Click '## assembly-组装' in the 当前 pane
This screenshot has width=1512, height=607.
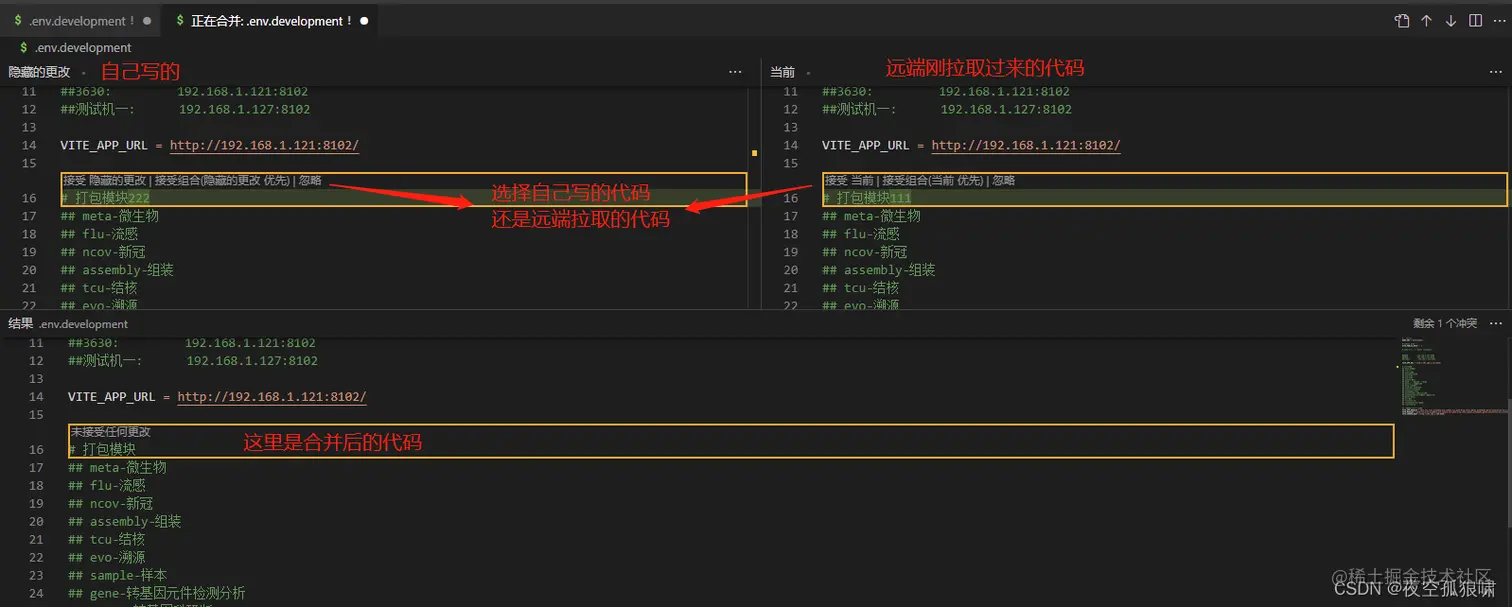coord(878,270)
